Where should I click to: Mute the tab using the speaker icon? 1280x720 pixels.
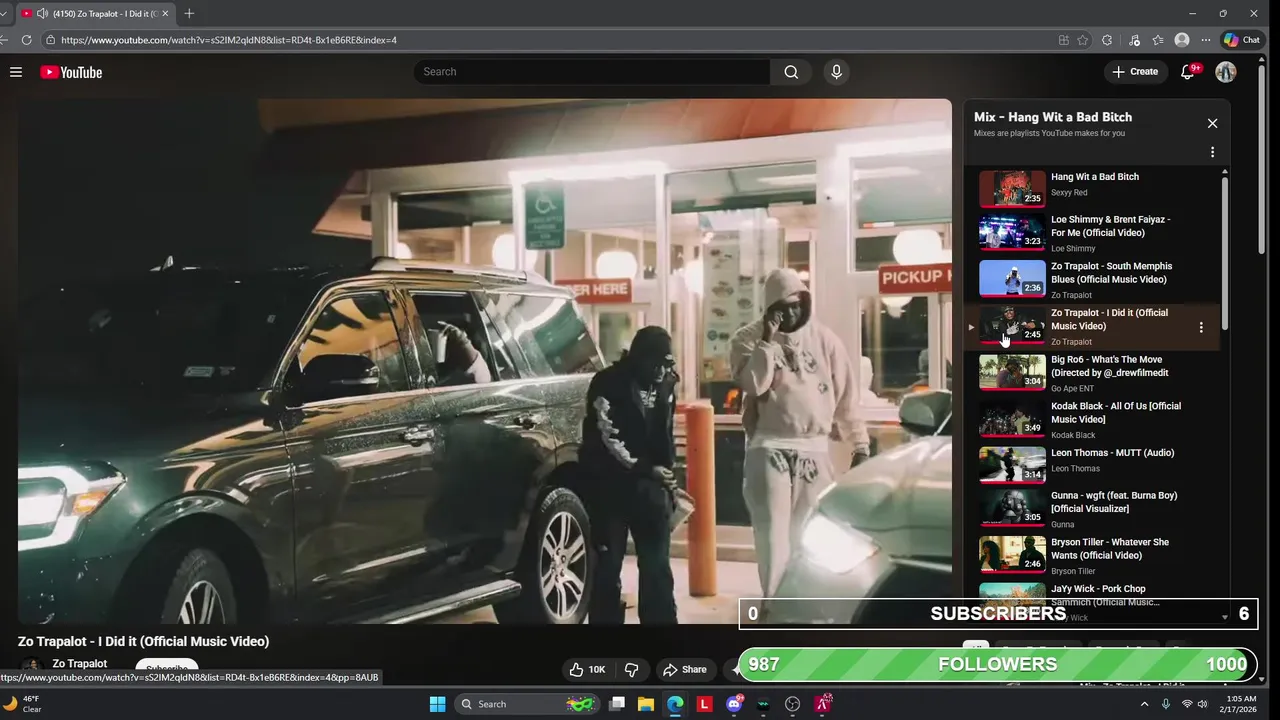pos(42,13)
